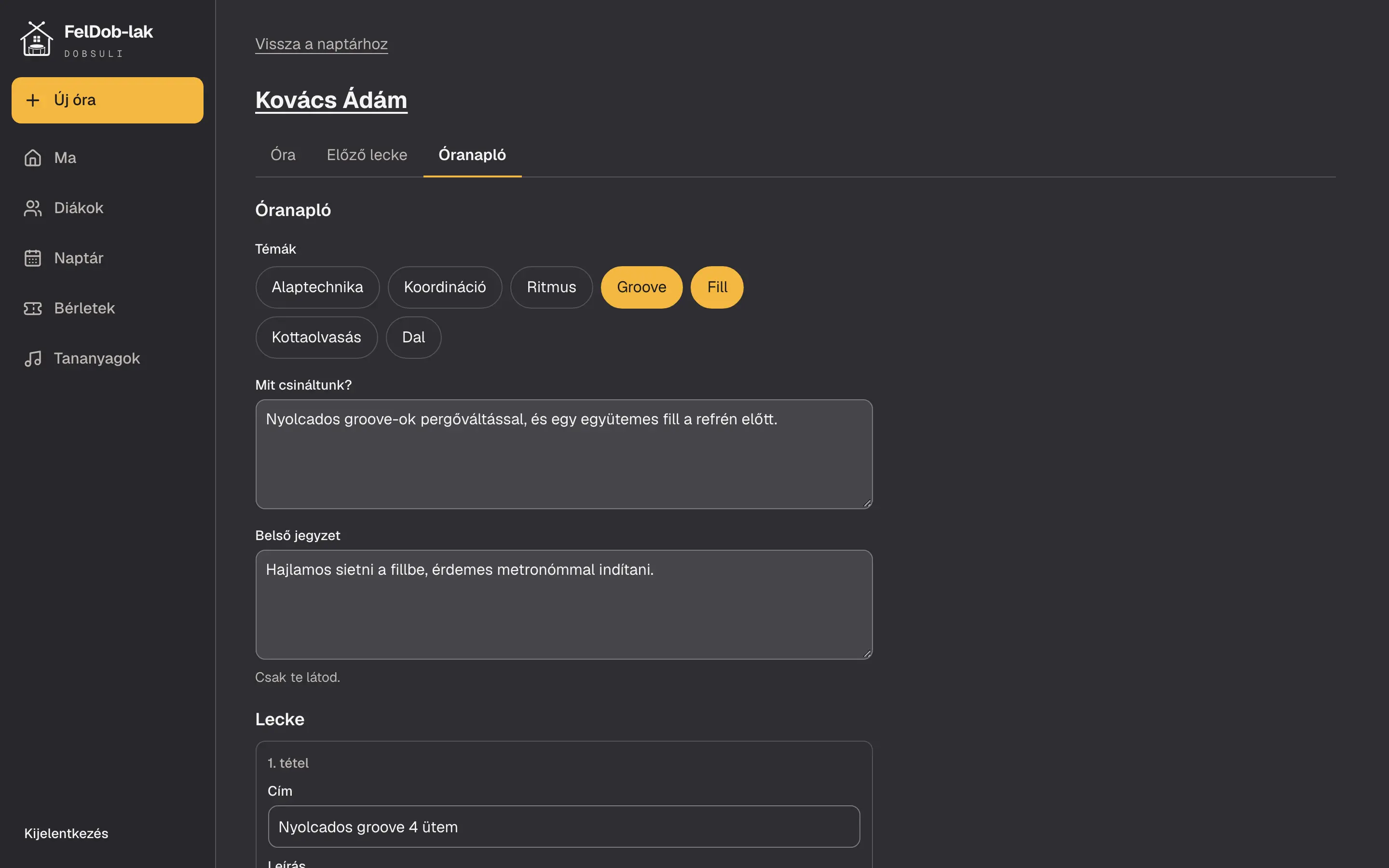Deselect the Fill topic chip
Screen dimensions: 1389x868
click(x=717, y=287)
